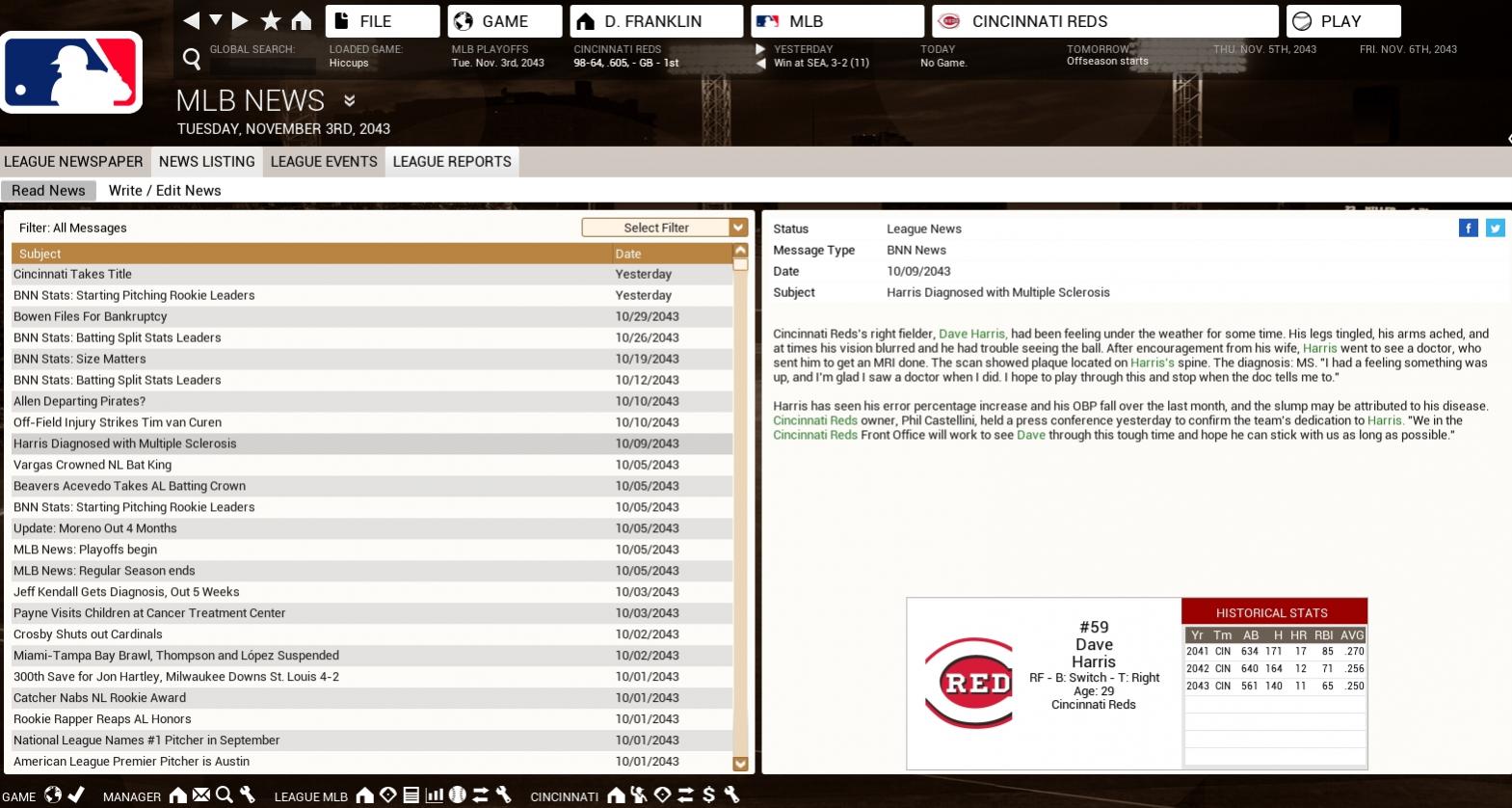Click the Dave Harris player link
The height and width of the screenshot is (808, 1512).
(x=971, y=334)
